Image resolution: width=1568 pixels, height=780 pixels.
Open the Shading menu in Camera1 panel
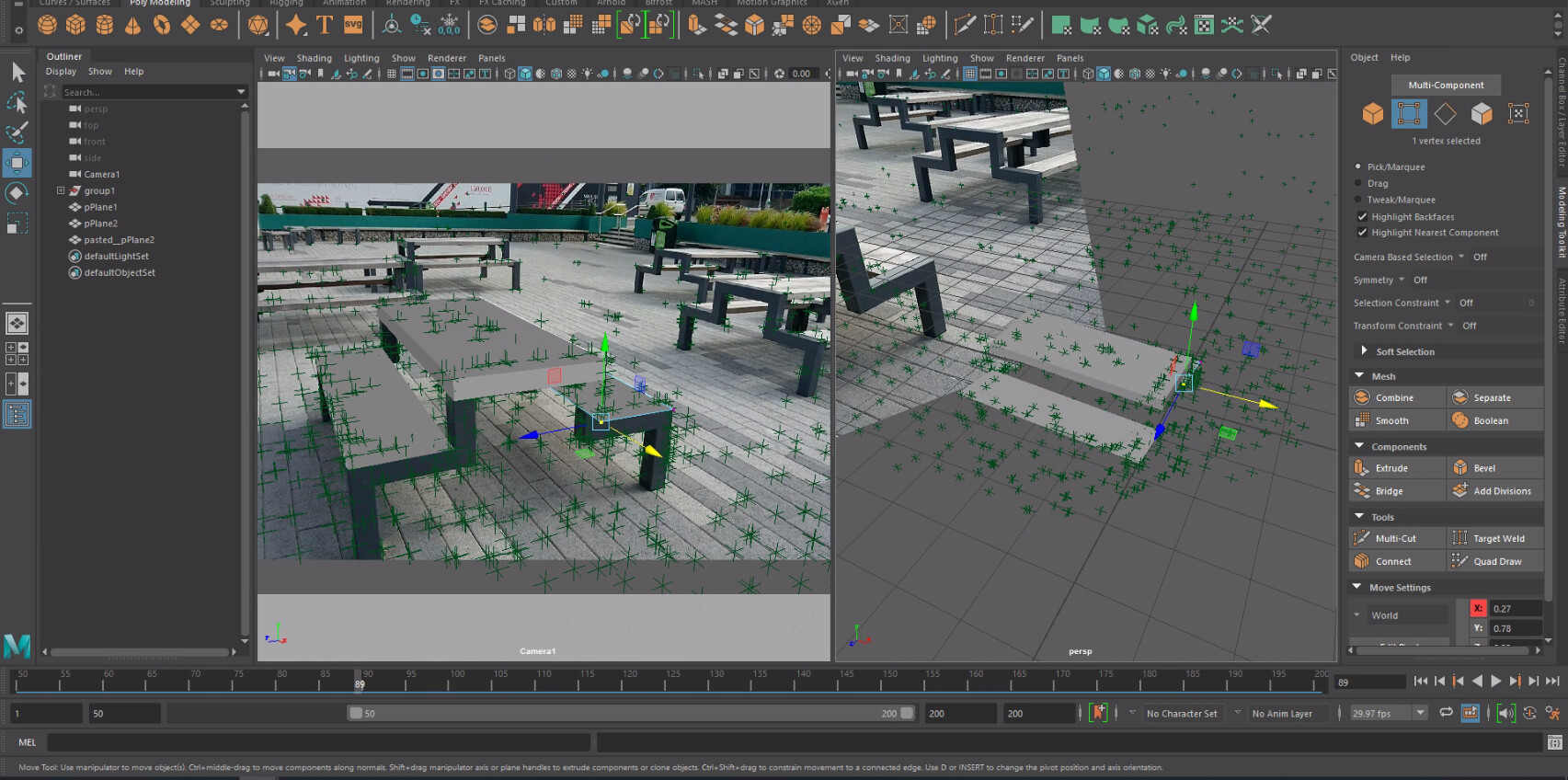[314, 58]
